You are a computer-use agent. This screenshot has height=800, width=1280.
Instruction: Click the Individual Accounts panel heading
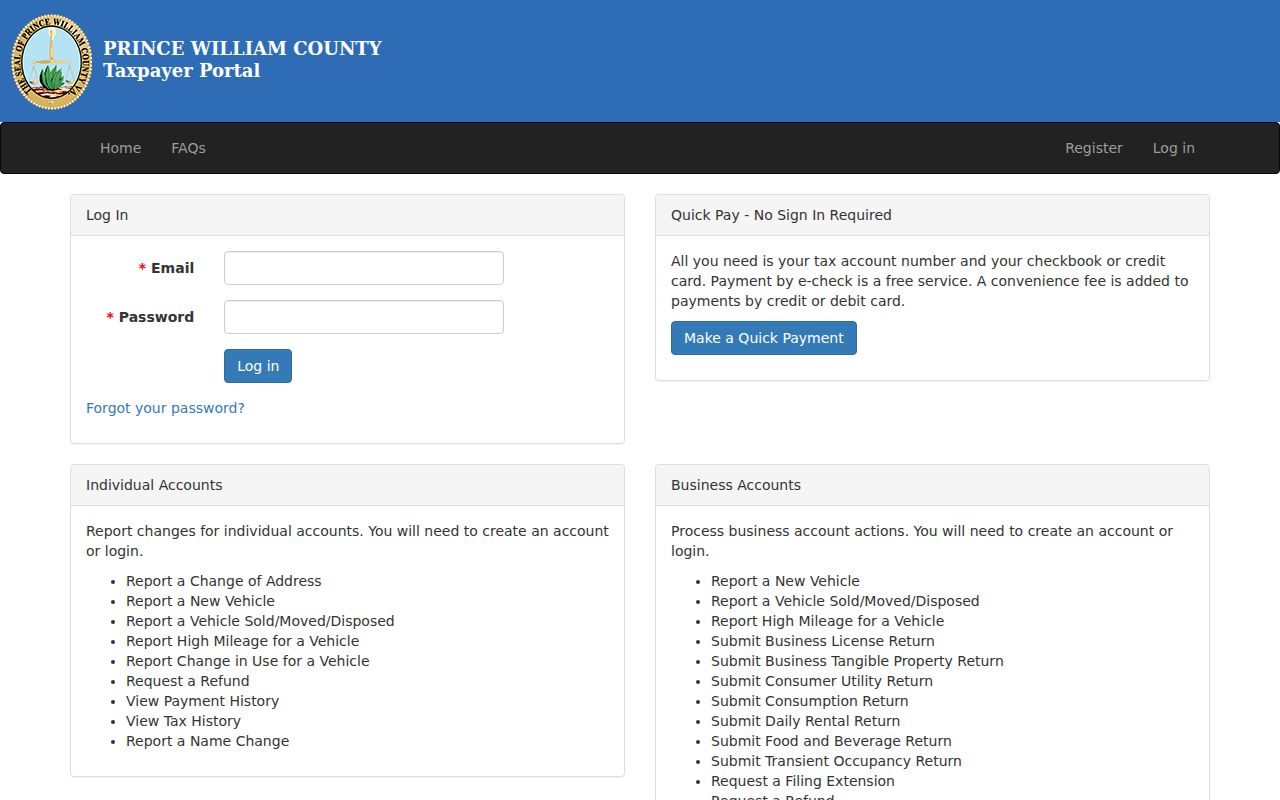point(347,485)
